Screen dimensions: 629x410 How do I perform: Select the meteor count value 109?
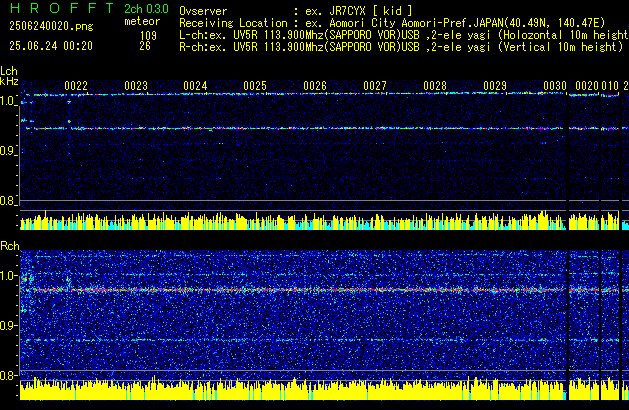[x=148, y=36]
